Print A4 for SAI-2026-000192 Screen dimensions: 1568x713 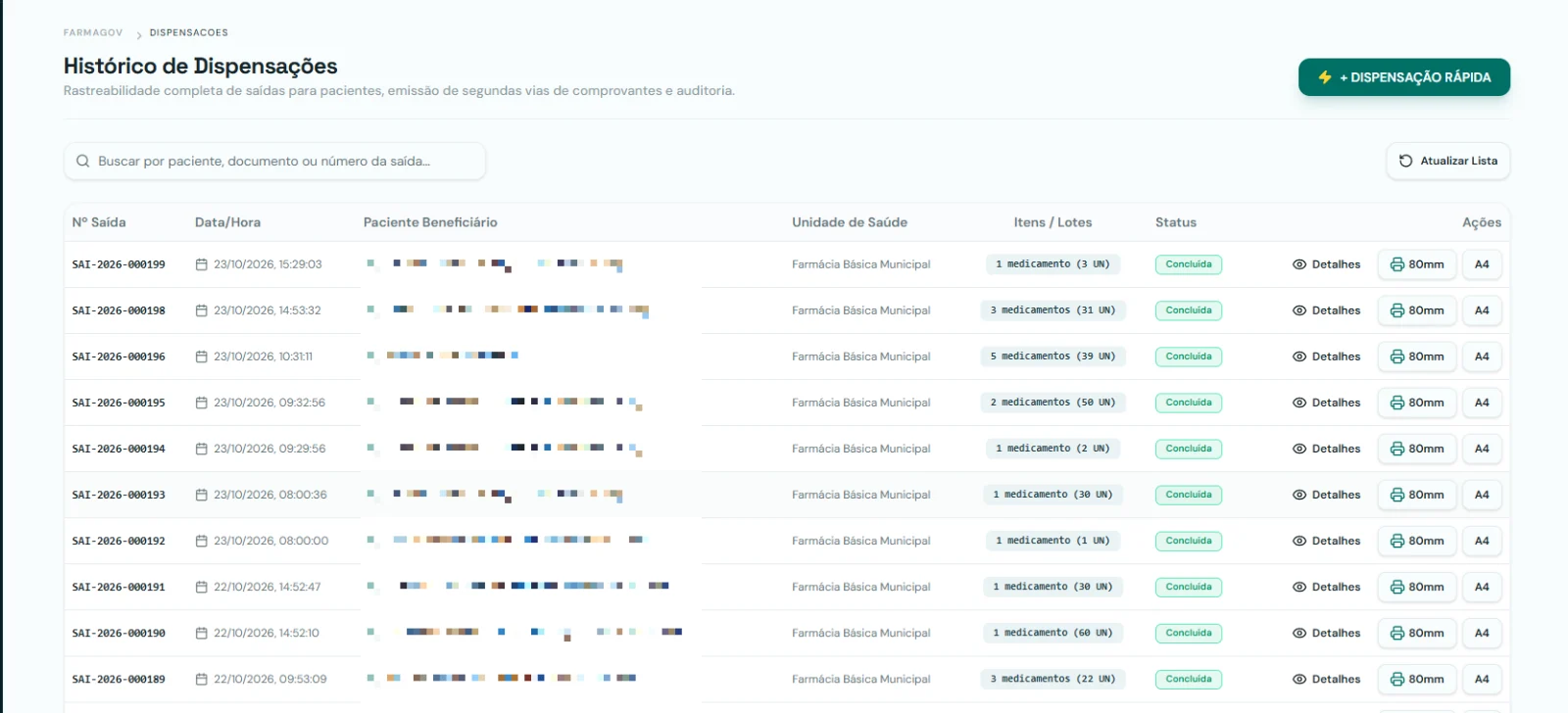pos(1482,541)
